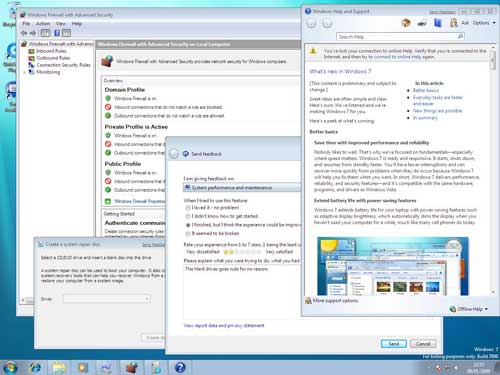Open 'View report data and privacy statement' link
The width and height of the screenshot is (500, 375).
224,325
